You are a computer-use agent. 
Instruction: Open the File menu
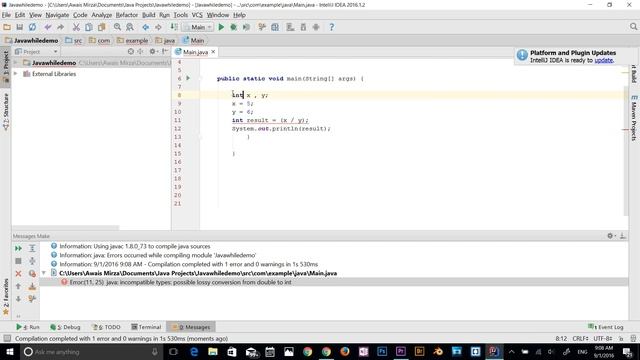(x=6, y=15)
